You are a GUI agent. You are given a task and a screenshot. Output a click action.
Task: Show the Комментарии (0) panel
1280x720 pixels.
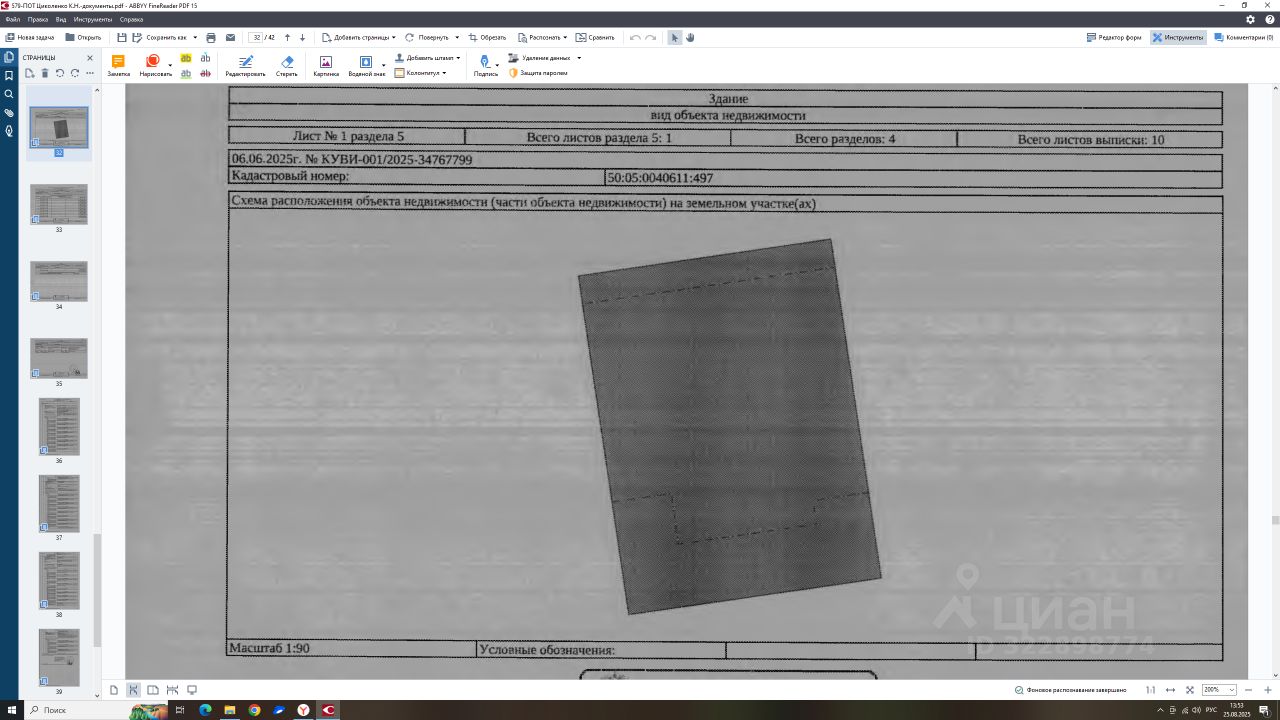(1243, 37)
